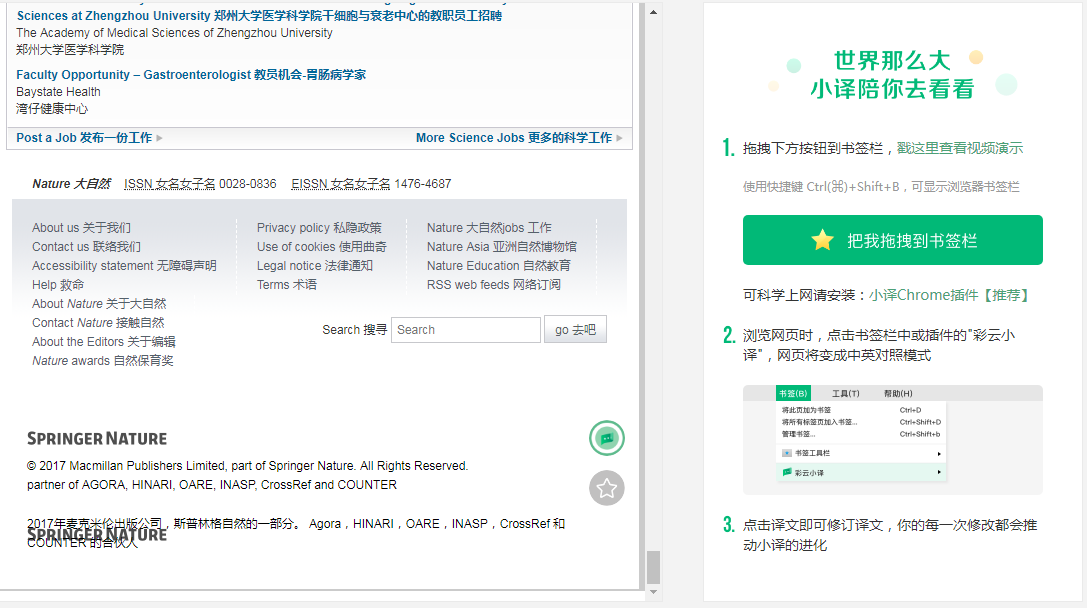Open About Nature footer link
The width and height of the screenshot is (1087, 608).
click(x=99, y=304)
